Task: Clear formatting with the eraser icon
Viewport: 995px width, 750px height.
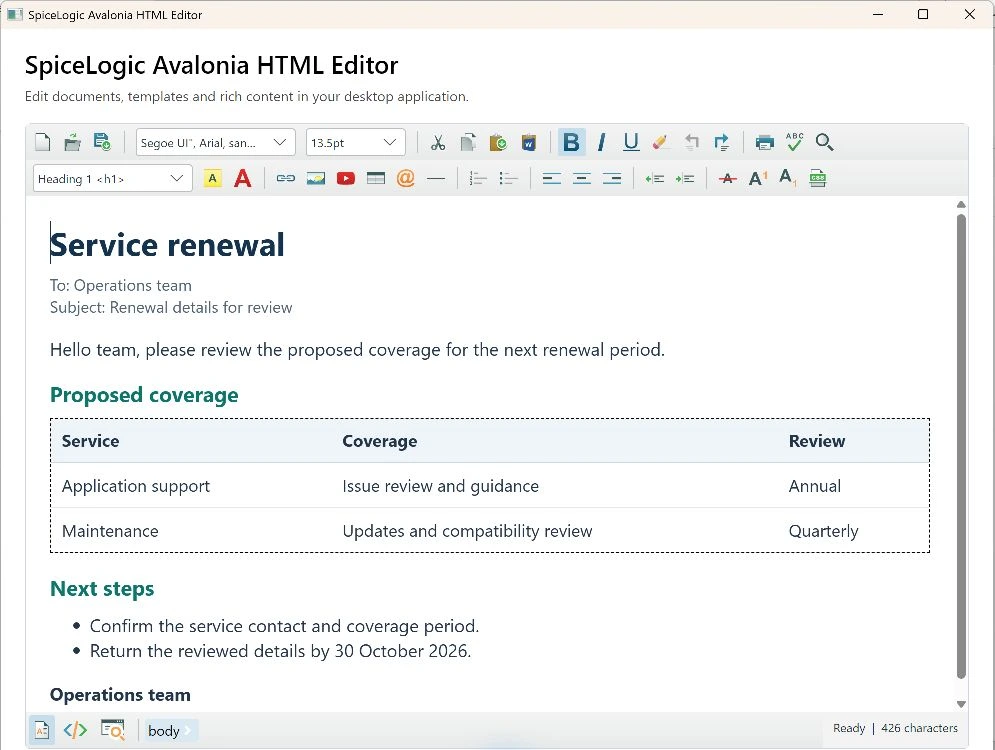Action: pyautogui.click(x=661, y=142)
